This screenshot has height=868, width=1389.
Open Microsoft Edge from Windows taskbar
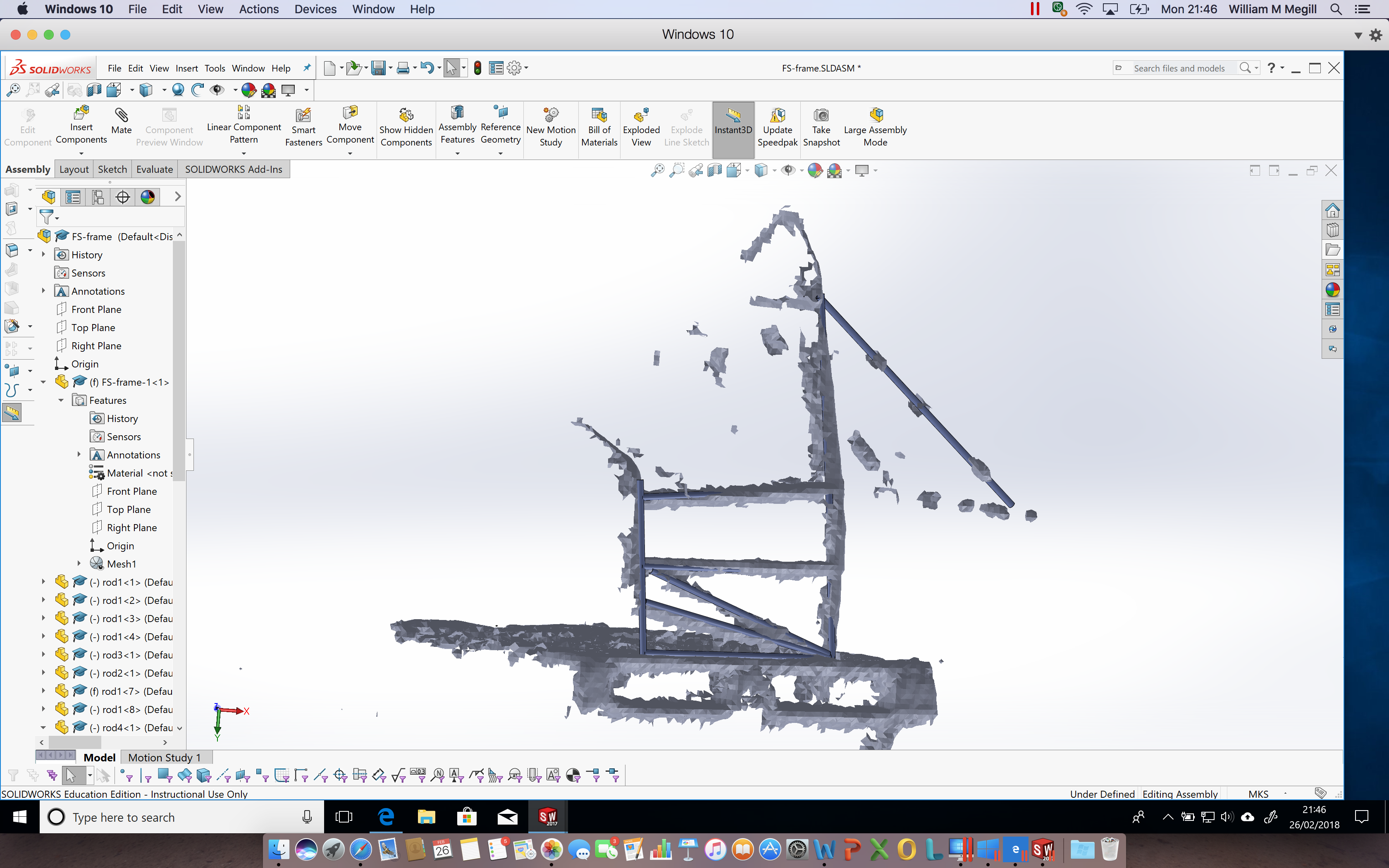click(x=386, y=817)
